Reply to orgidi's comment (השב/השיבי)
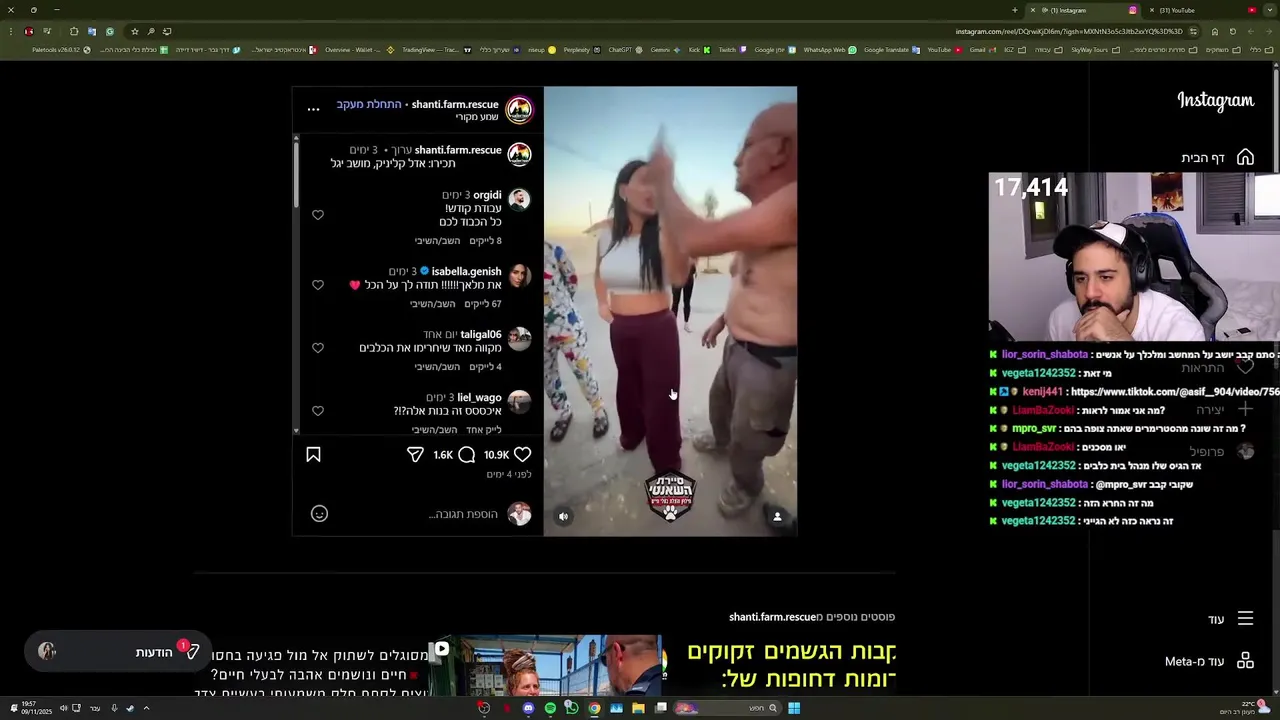Image resolution: width=1280 pixels, height=720 pixels. click(x=438, y=241)
